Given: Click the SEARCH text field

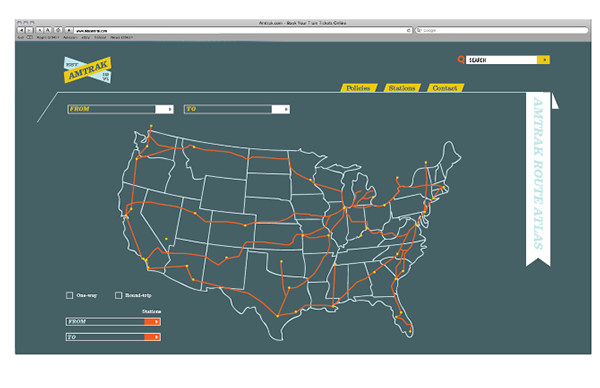Looking at the screenshot, I should [501, 60].
